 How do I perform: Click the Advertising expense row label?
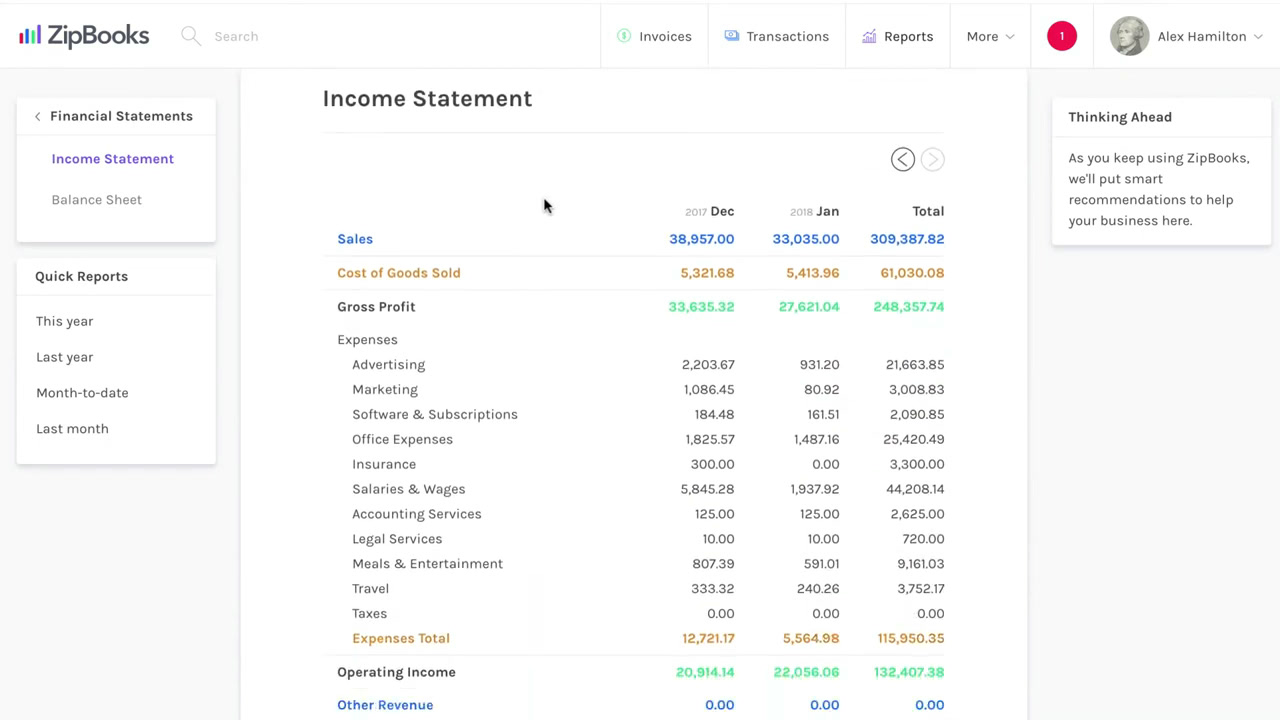coord(388,365)
